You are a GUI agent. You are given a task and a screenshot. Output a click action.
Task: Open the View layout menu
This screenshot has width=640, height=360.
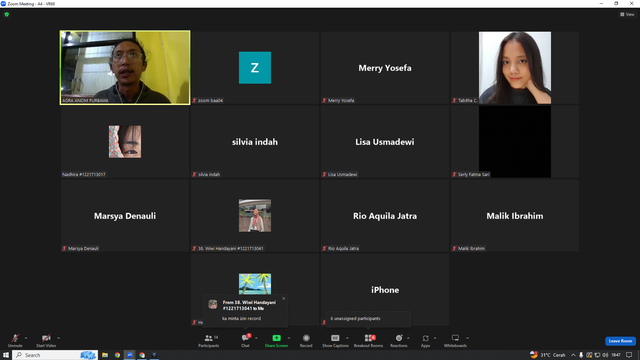tap(627, 14)
